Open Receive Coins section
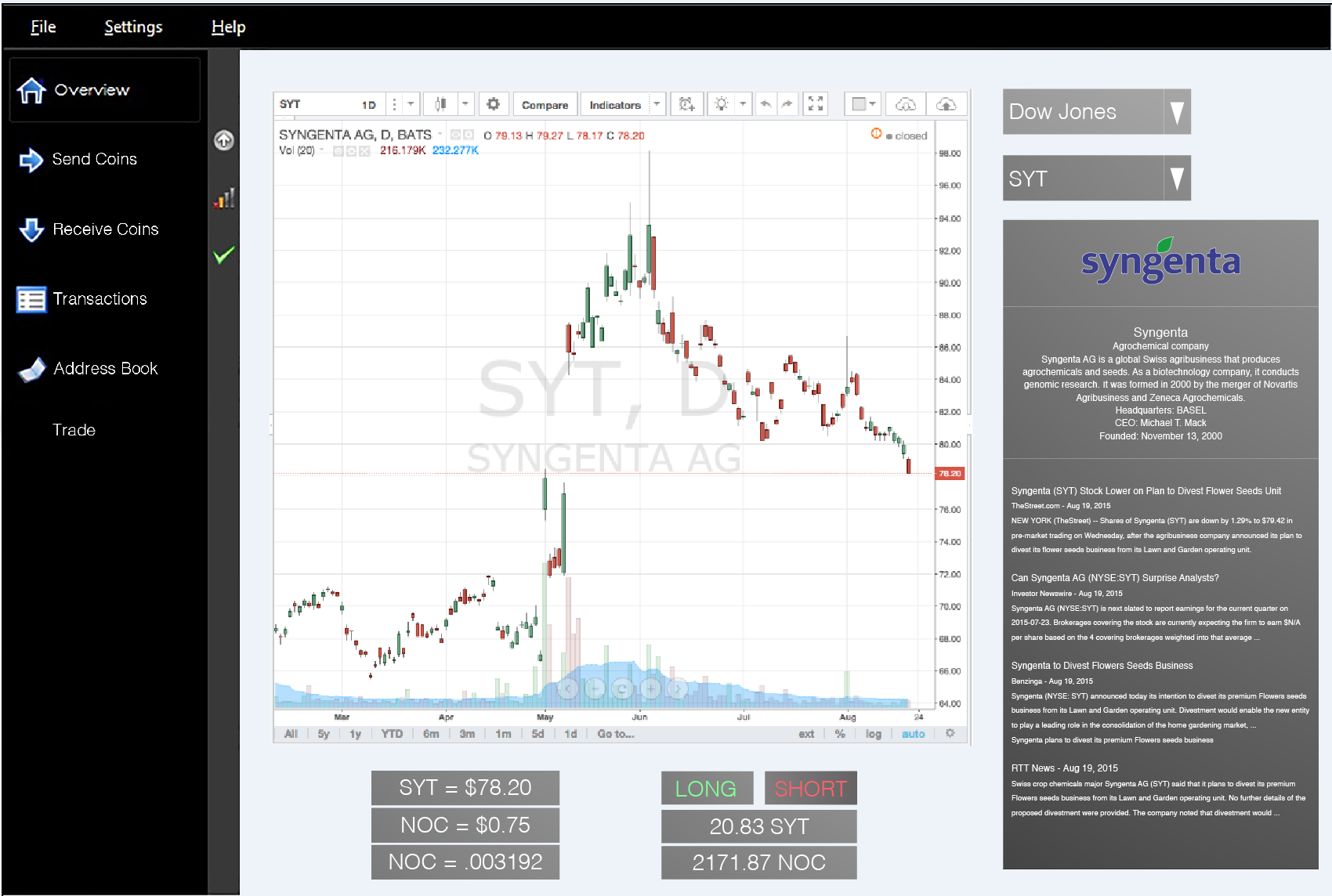 tap(89, 229)
